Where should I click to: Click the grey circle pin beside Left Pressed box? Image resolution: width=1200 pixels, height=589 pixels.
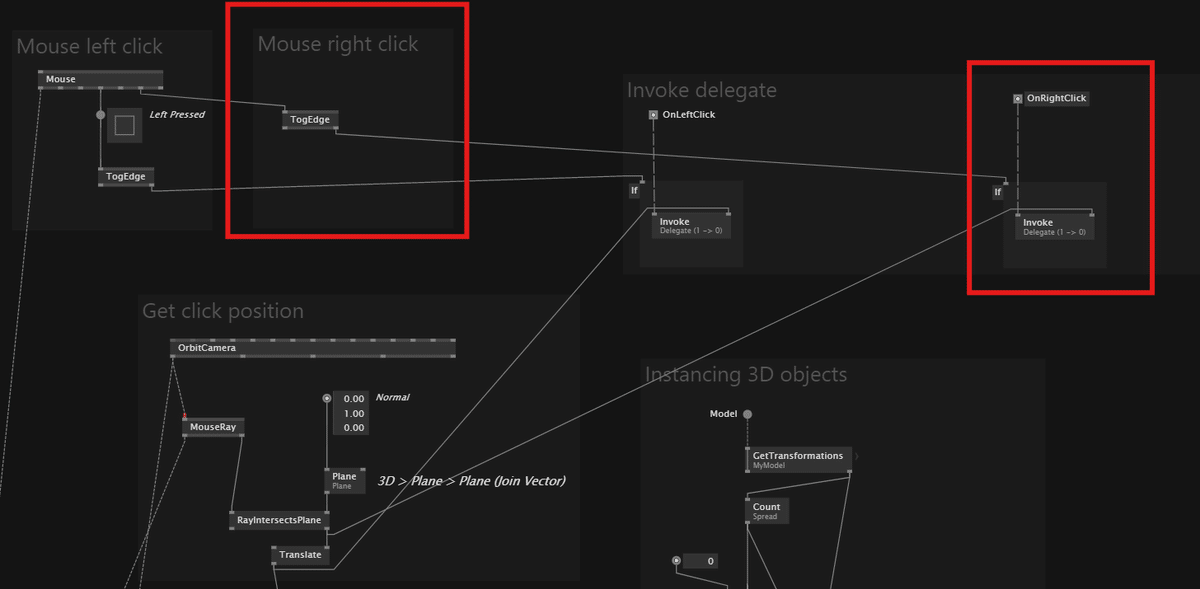pos(100,115)
